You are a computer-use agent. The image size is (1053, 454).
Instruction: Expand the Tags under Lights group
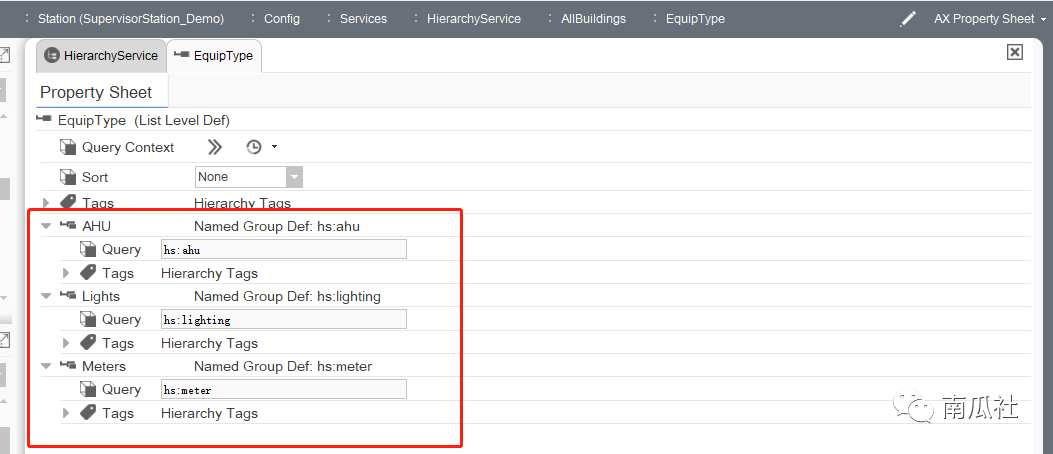point(66,343)
